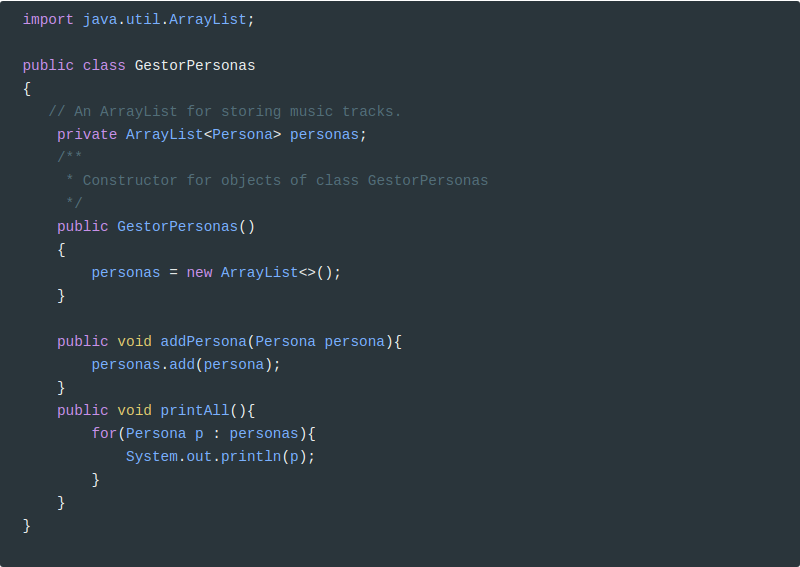Click the new keyword in the assignment

[x=199, y=272]
